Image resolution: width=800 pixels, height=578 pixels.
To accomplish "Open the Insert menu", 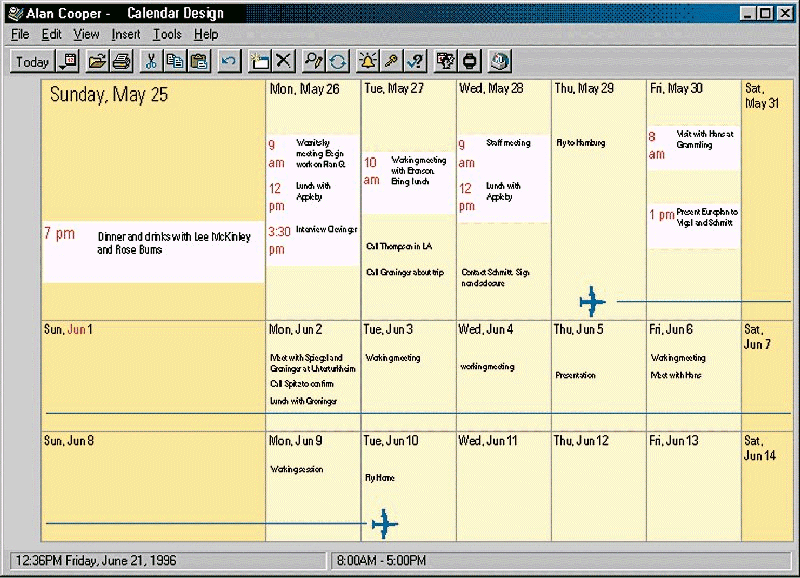I will click(126, 34).
